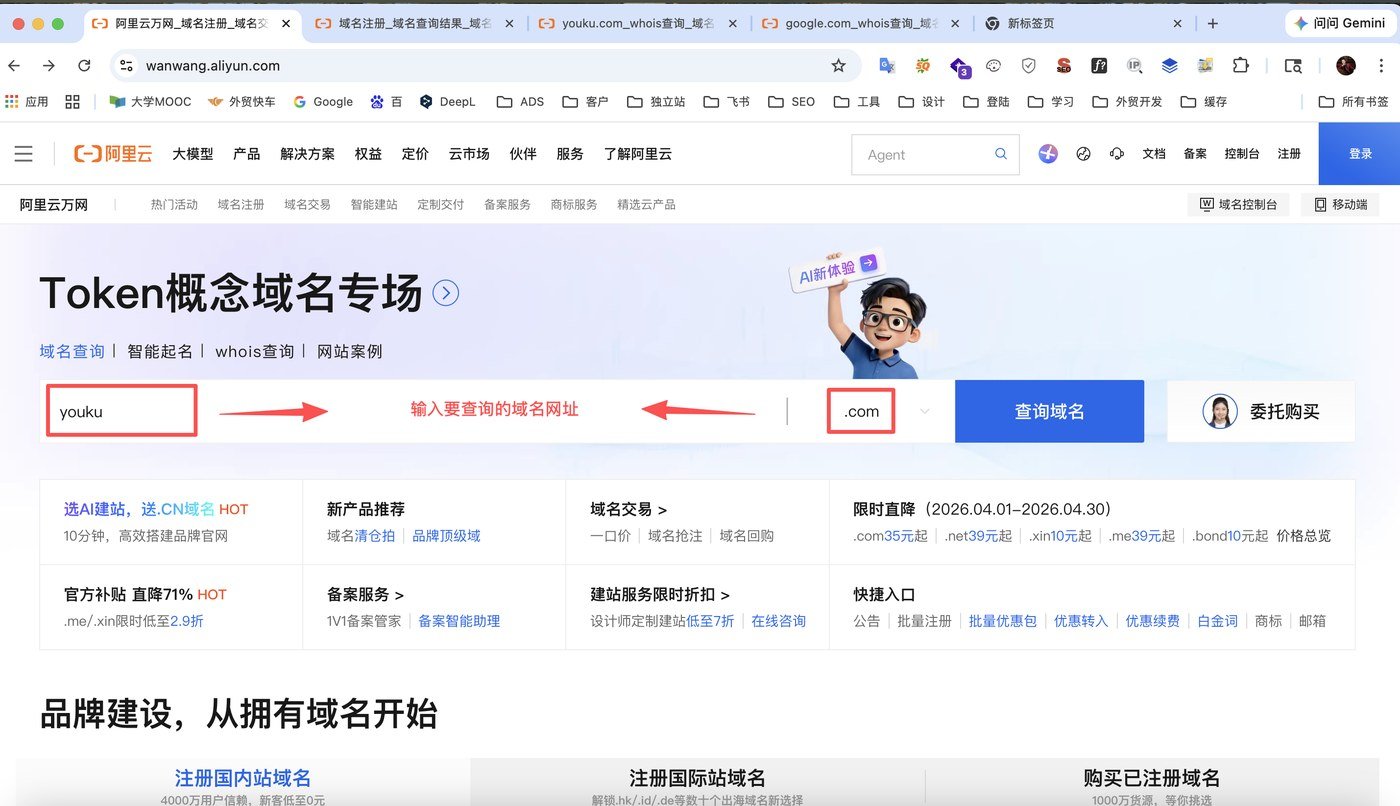The width and height of the screenshot is (1400, 806).
Task: Close the 新标签页 tab
Action: pyautogui.click(x=1176, y=23)
